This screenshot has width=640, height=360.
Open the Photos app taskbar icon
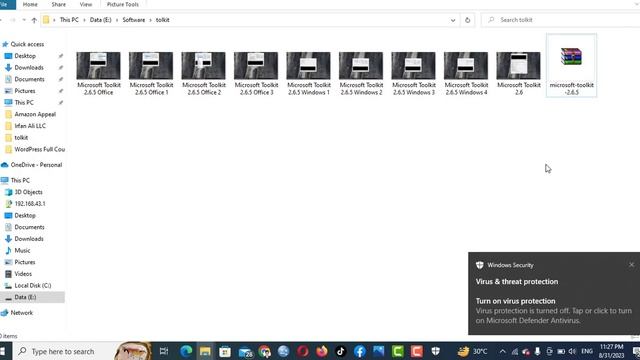pyautogui.click(x=378, y=351)
